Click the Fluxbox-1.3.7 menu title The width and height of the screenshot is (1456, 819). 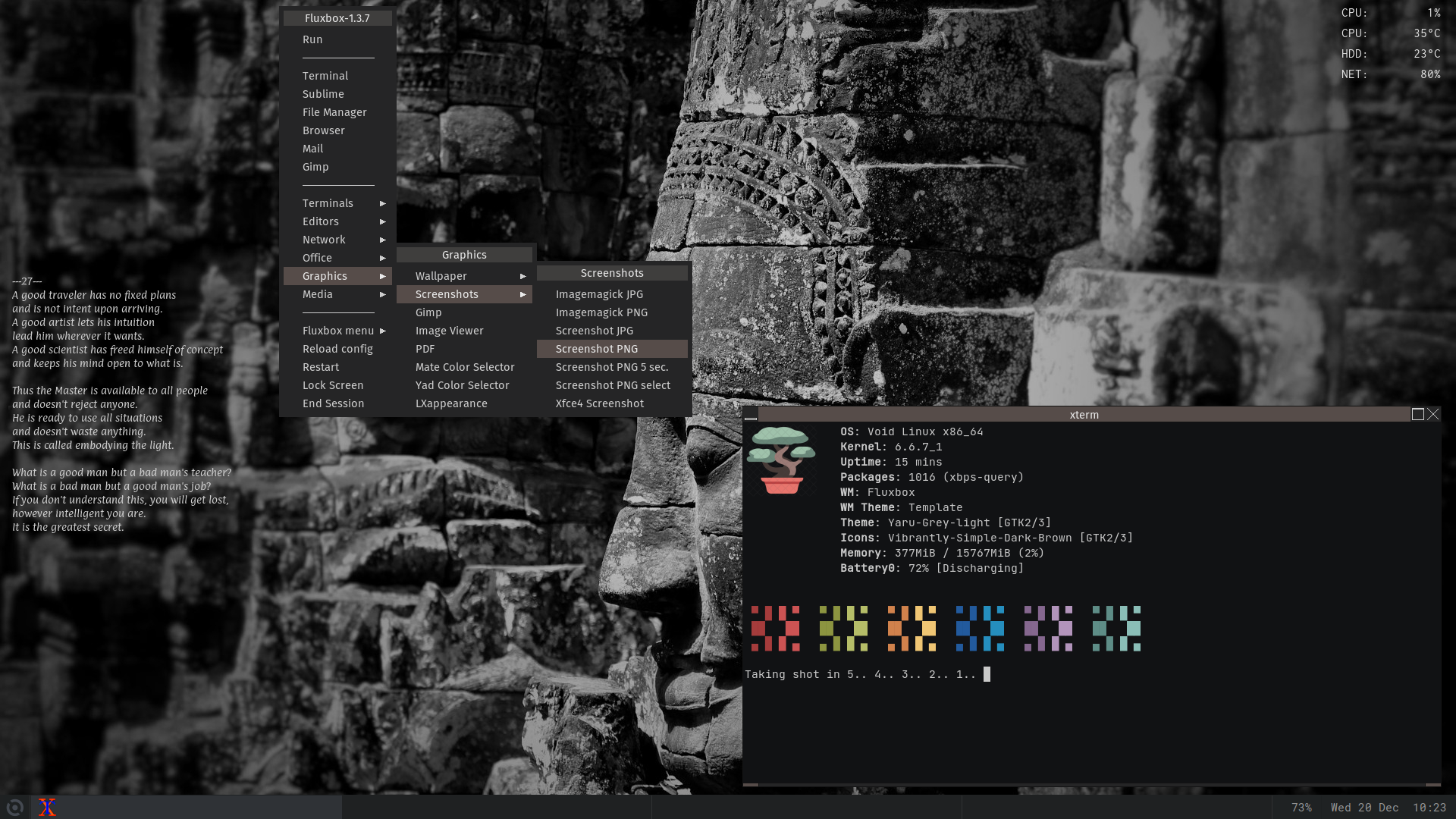click(x=337, y=18)
